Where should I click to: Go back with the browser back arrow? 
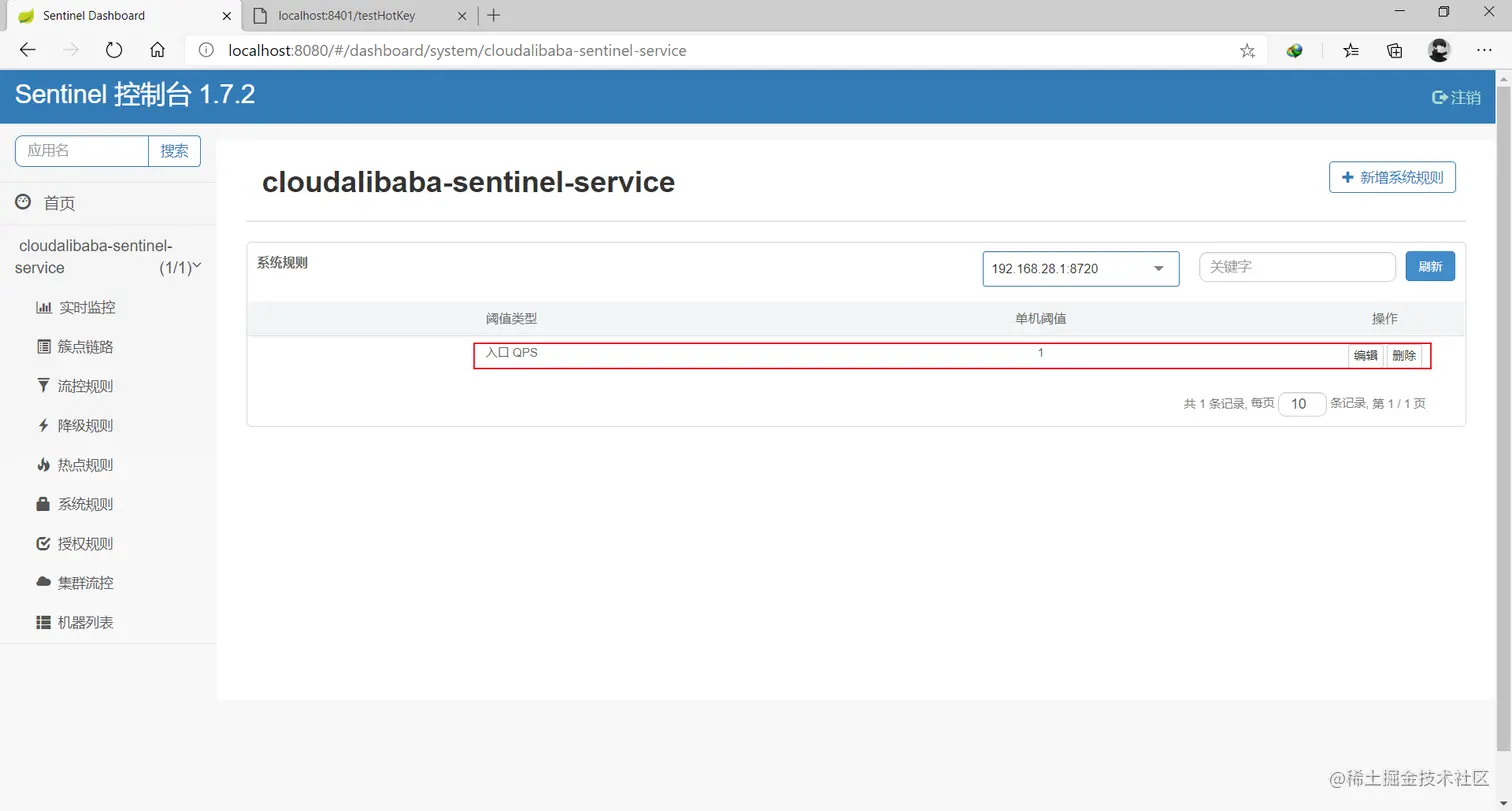click(27, 50)
